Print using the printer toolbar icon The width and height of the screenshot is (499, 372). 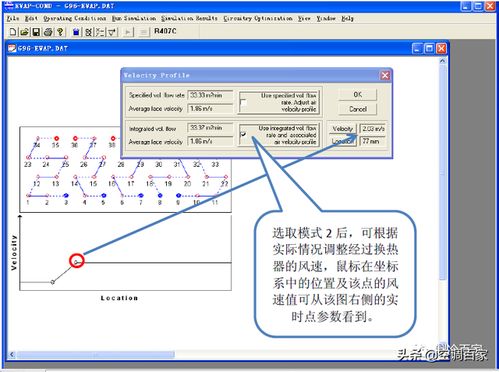pyautogui.click(x=48, y=32)
